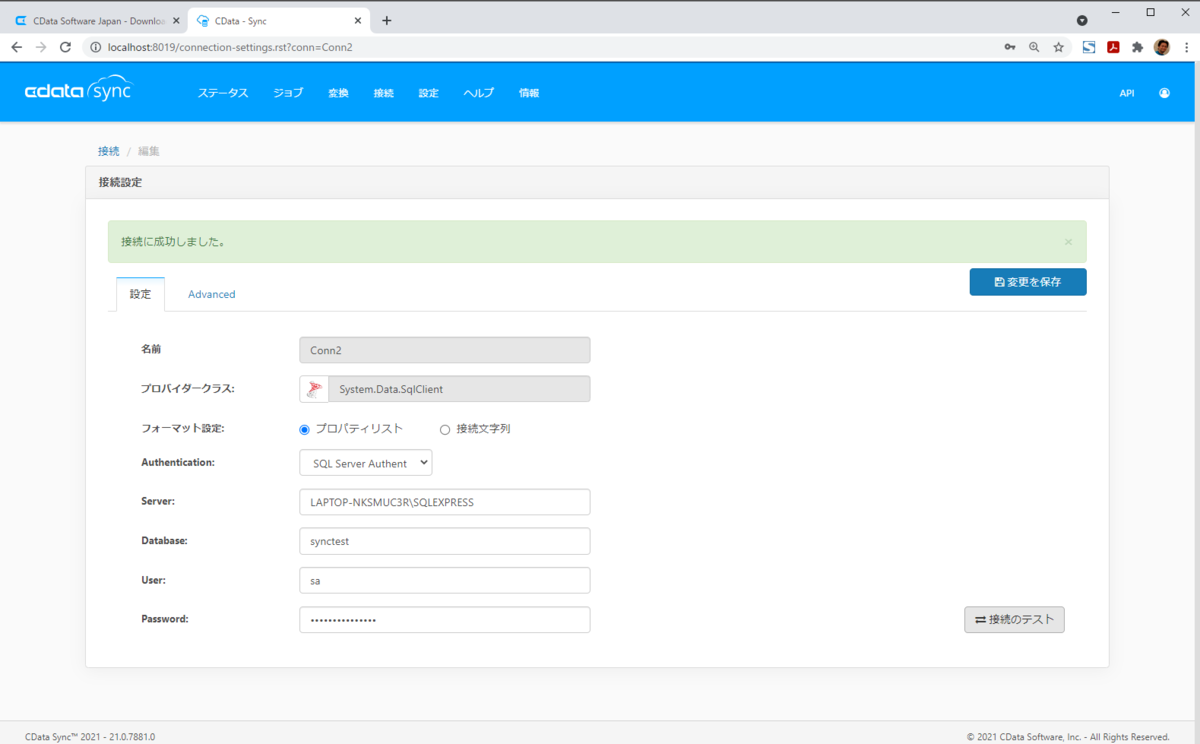
Task: Open the ジョブ menu item
Action: pyautogui.click(x=288, y=93)
